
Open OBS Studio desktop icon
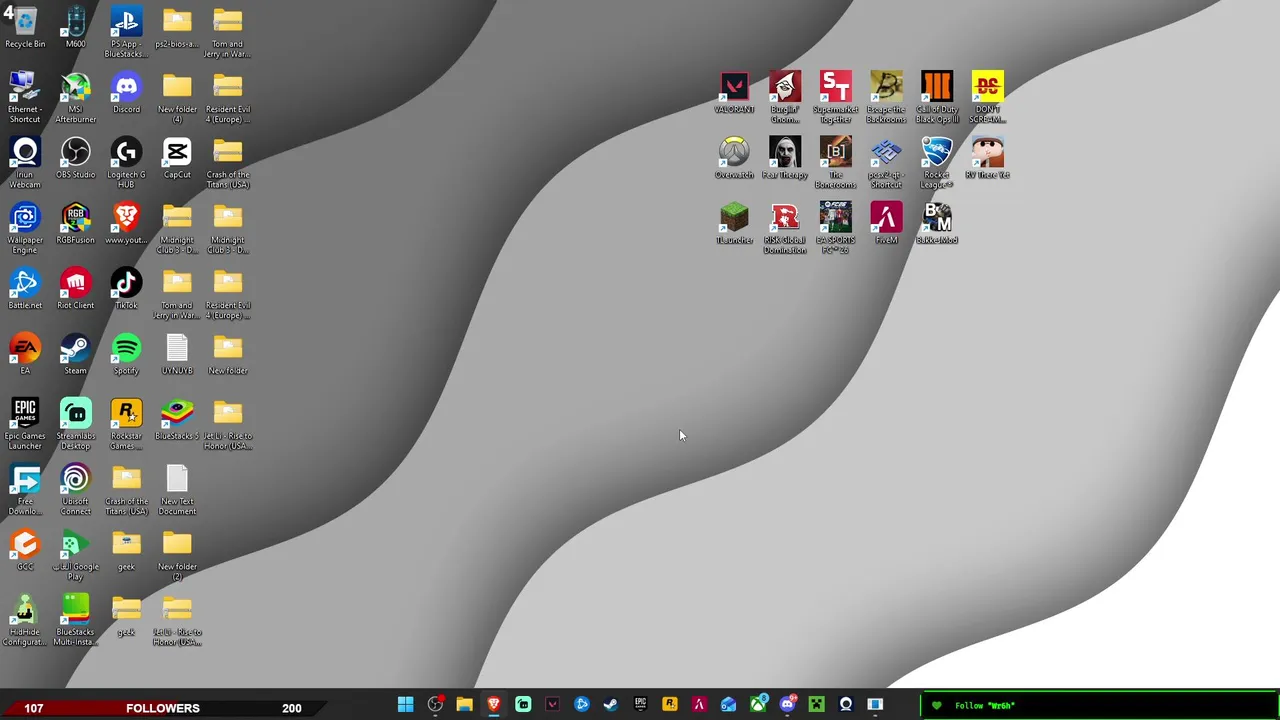pyautogui.click(x=75, y=158)
